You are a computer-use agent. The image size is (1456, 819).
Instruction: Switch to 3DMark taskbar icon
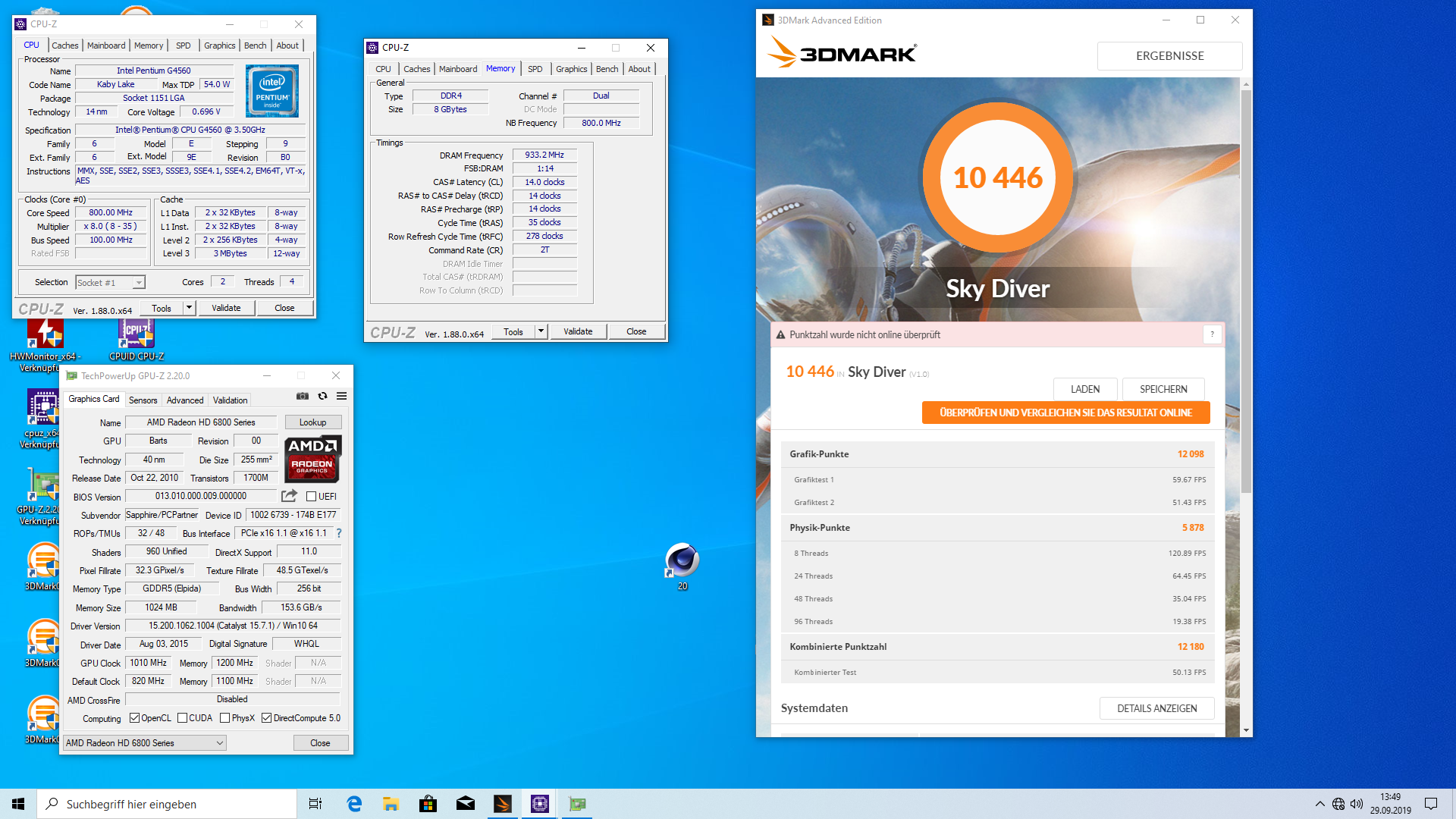pyautogui.click(x=503, y=804)
